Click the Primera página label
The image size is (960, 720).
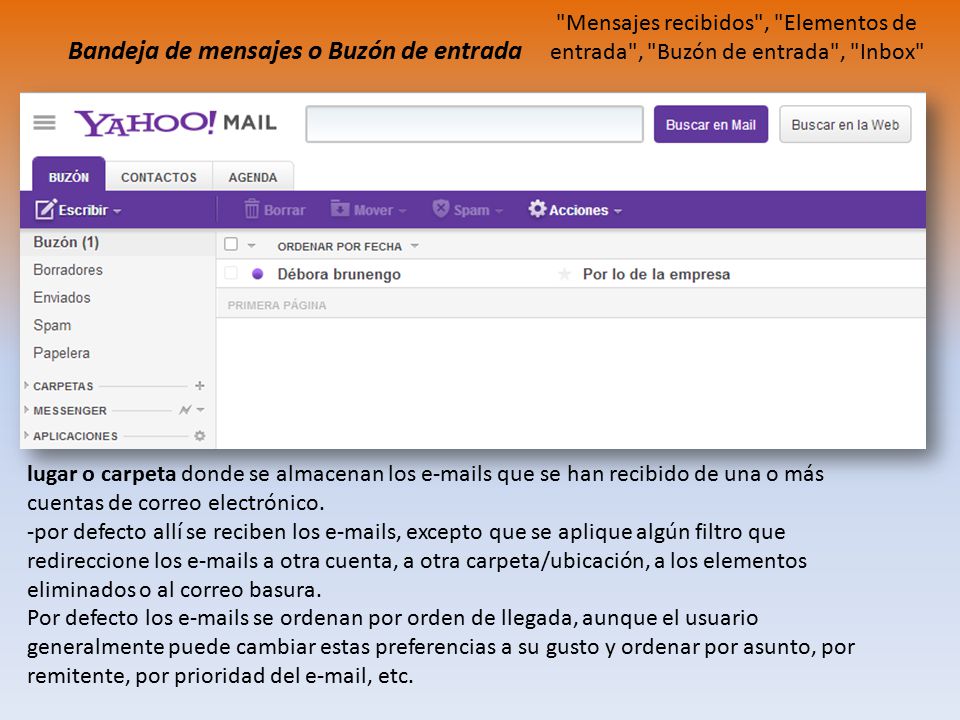click(277, 305)
